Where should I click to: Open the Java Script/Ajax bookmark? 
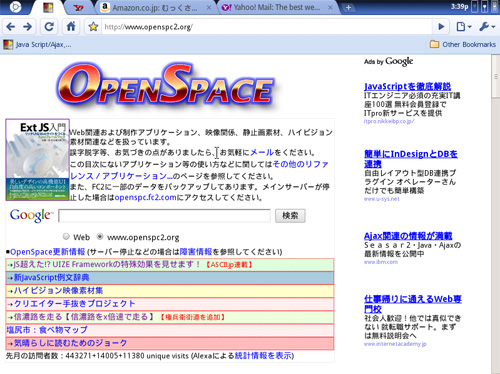pos(37,45)
